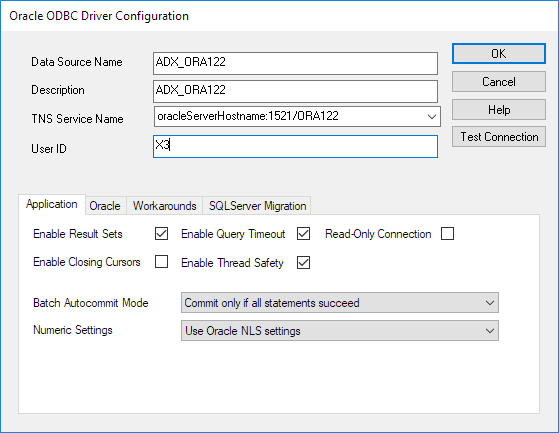Switch to the Workarounds tab
Viewport: 559px width, 433px height.
(164, 206)
